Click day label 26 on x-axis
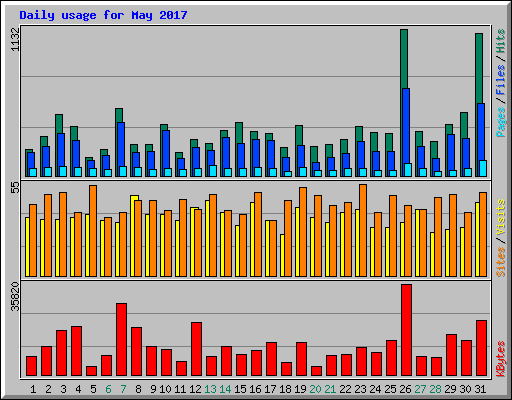Screen dimensions: 512x400 coord(405,389)
